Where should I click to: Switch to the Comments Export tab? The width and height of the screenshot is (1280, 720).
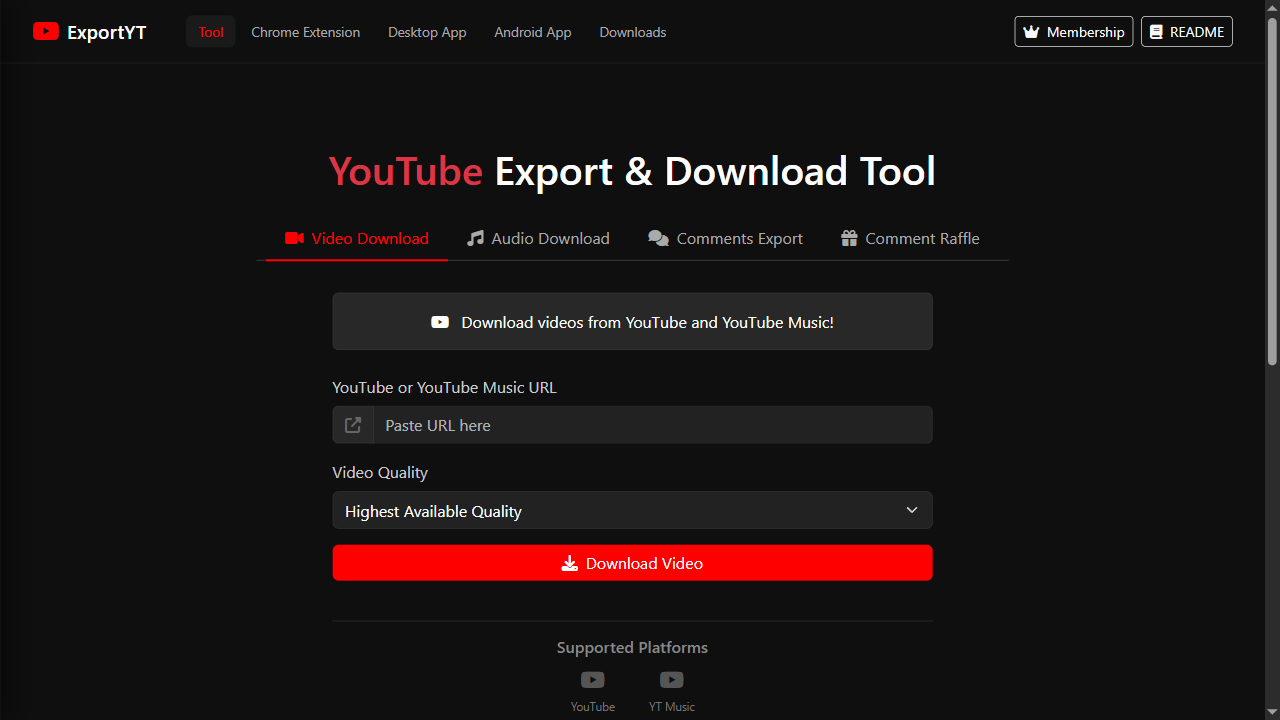pyautogui.click(x=726, y=238)
